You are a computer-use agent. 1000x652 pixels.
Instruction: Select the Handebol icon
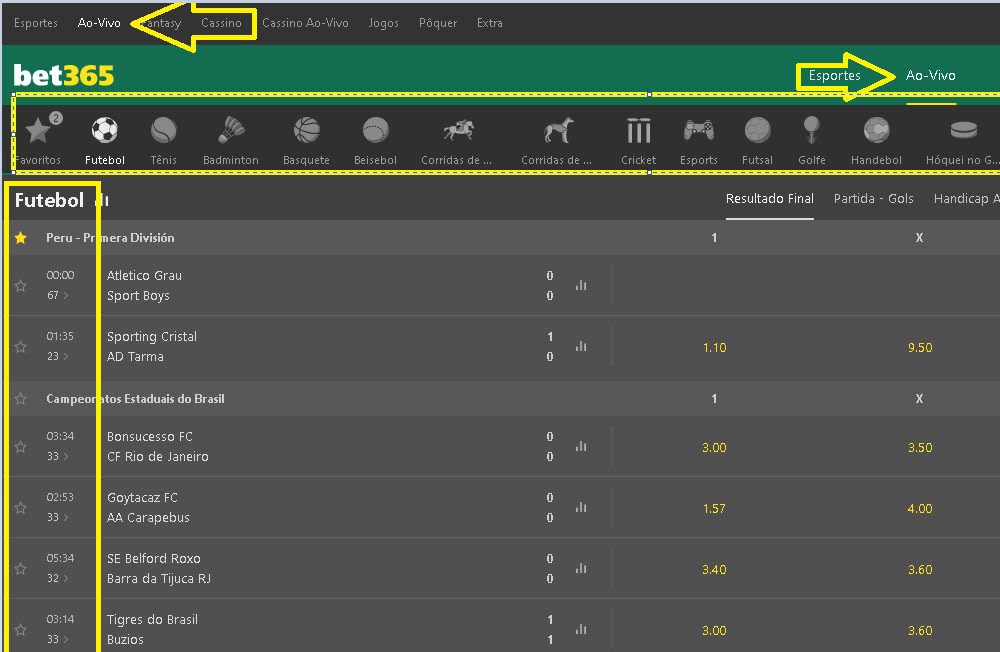pyautogui.click(x=876, y=130)
